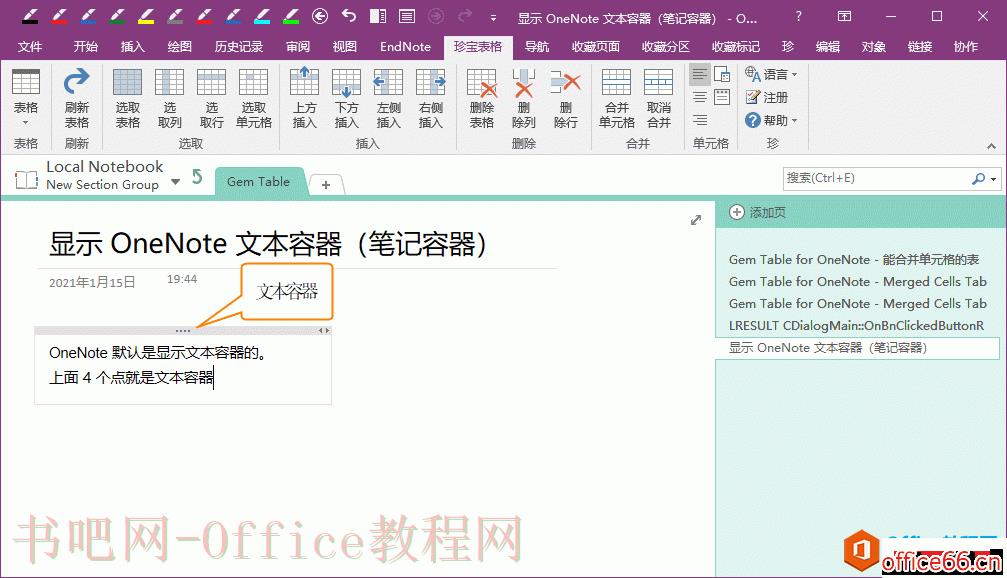Click the green notebook navigate-up arrow

(x=197, y=177)
